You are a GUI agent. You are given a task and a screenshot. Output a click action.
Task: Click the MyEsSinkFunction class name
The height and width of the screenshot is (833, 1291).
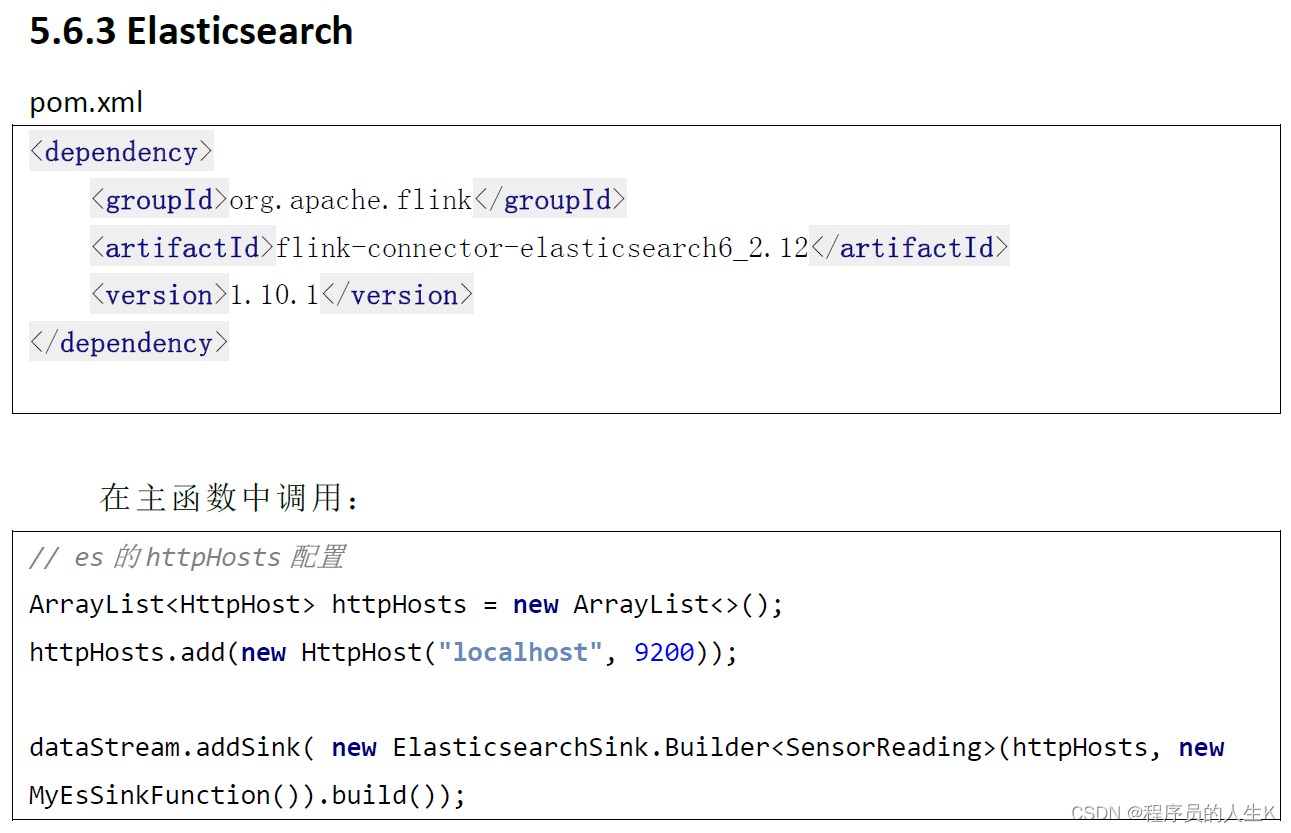[150, 796]
